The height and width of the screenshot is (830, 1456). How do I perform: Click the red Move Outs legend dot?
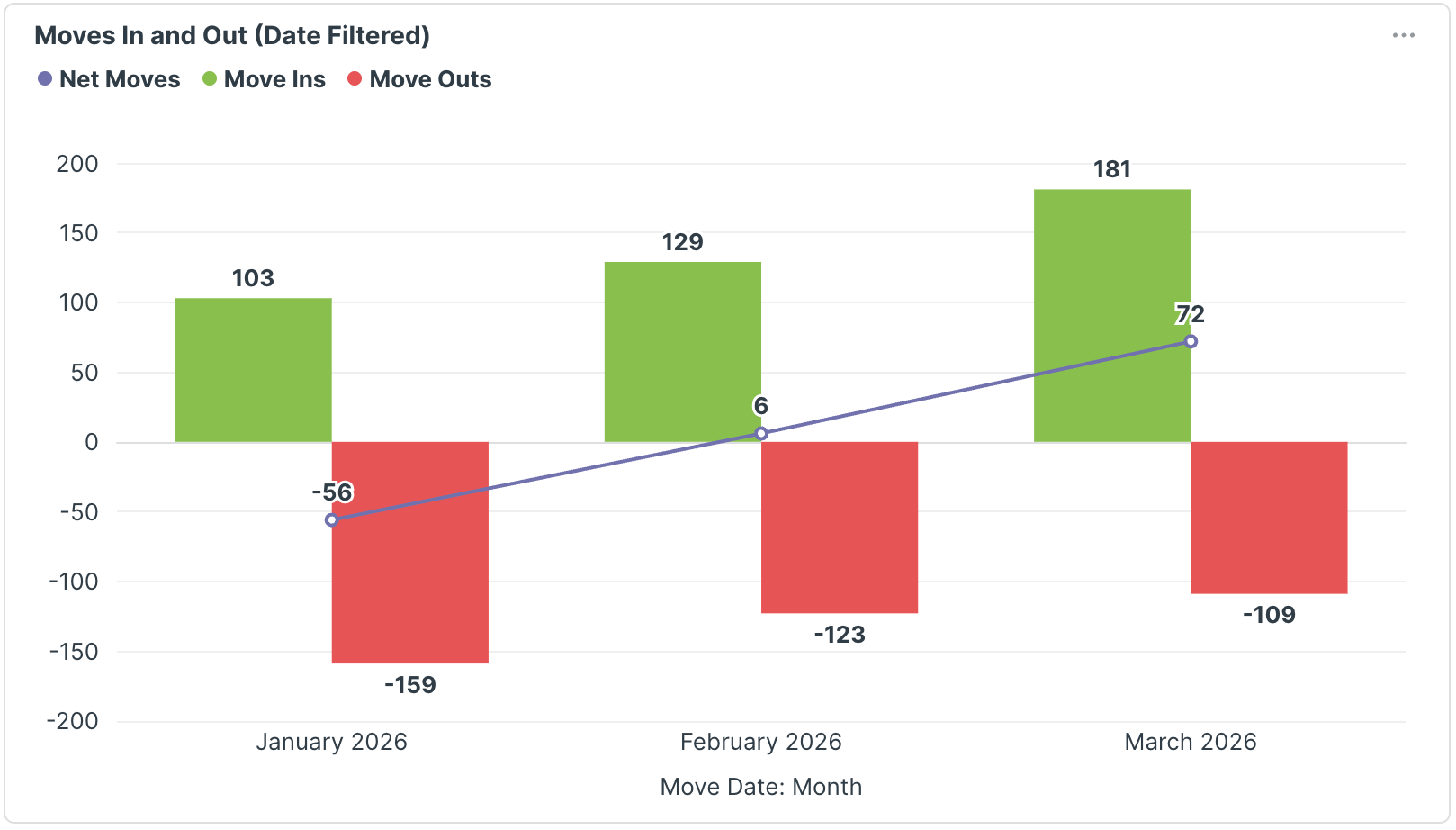(x=355, y=79)
